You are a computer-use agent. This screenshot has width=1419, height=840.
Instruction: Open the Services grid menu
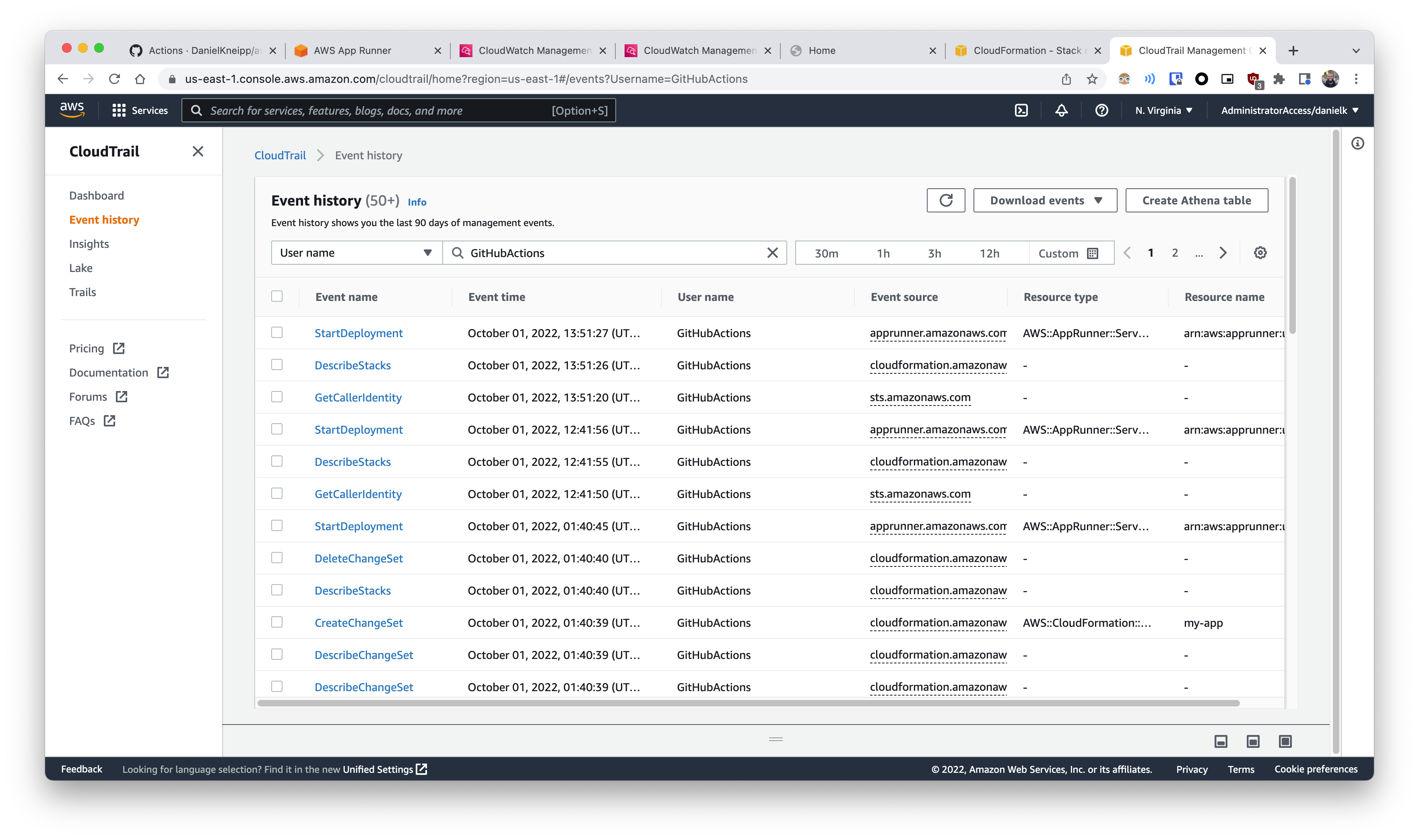click(119, 110)
